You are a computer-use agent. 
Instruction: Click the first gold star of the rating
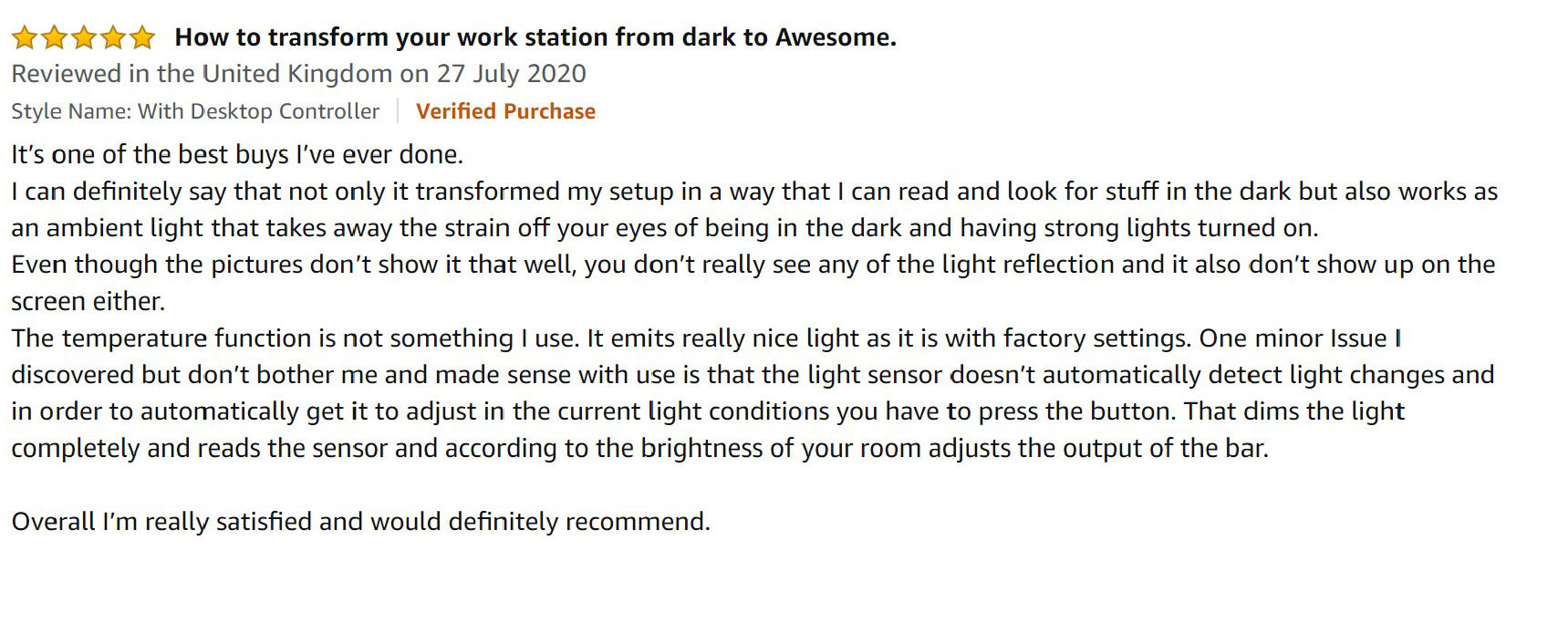coord(25,37)
